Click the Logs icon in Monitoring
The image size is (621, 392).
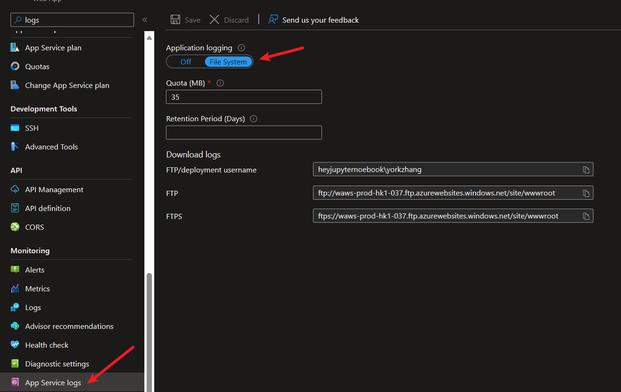tap(15, 307)
